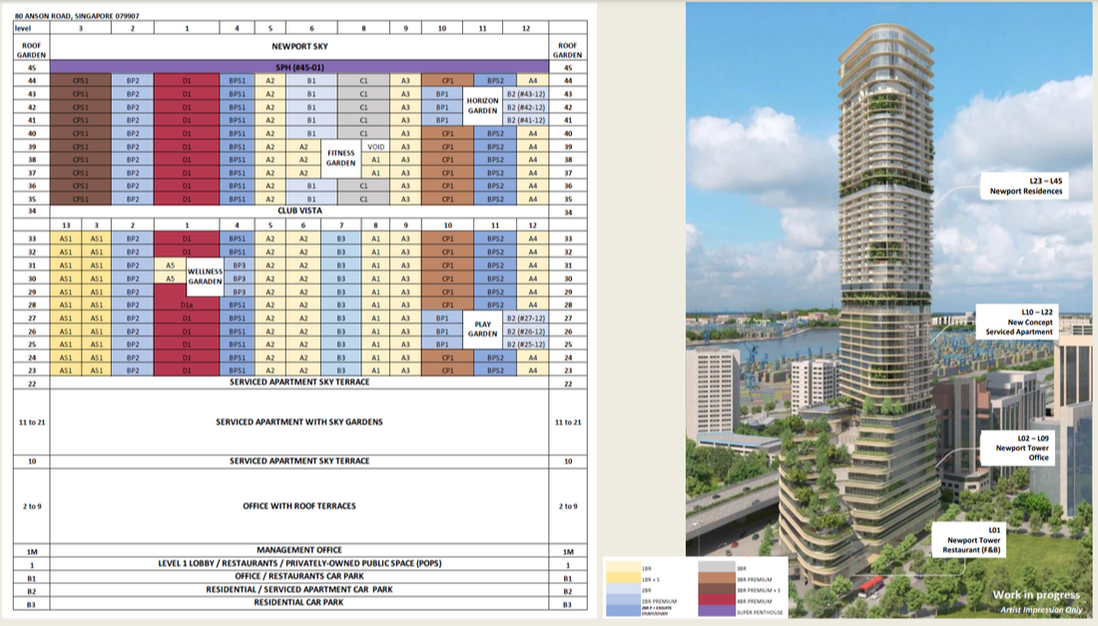1098x626 pixels.
Task: Click the left '11 to 21' level label
Action: pyautogui.click(x=32, y=422)
